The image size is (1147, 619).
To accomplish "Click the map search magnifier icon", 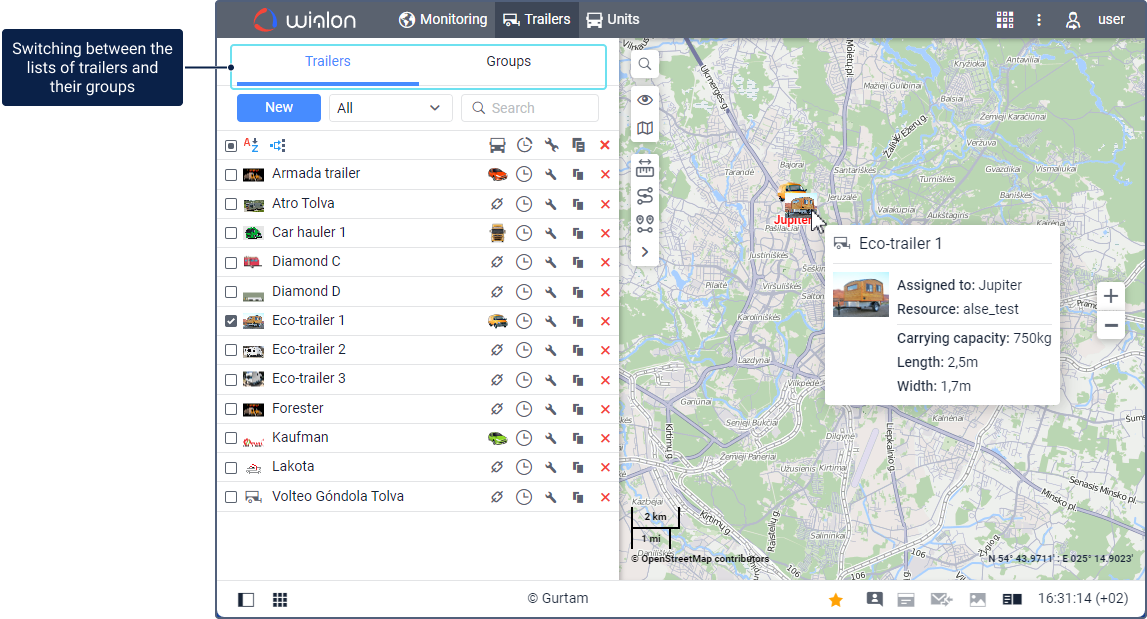I will point(644,64).
